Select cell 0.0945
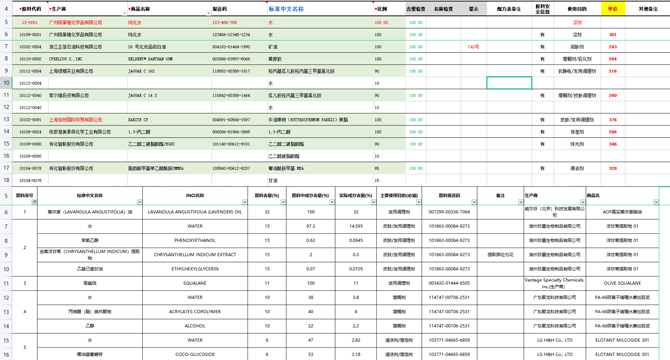This screenshot has width=670, height=360. 356,240
